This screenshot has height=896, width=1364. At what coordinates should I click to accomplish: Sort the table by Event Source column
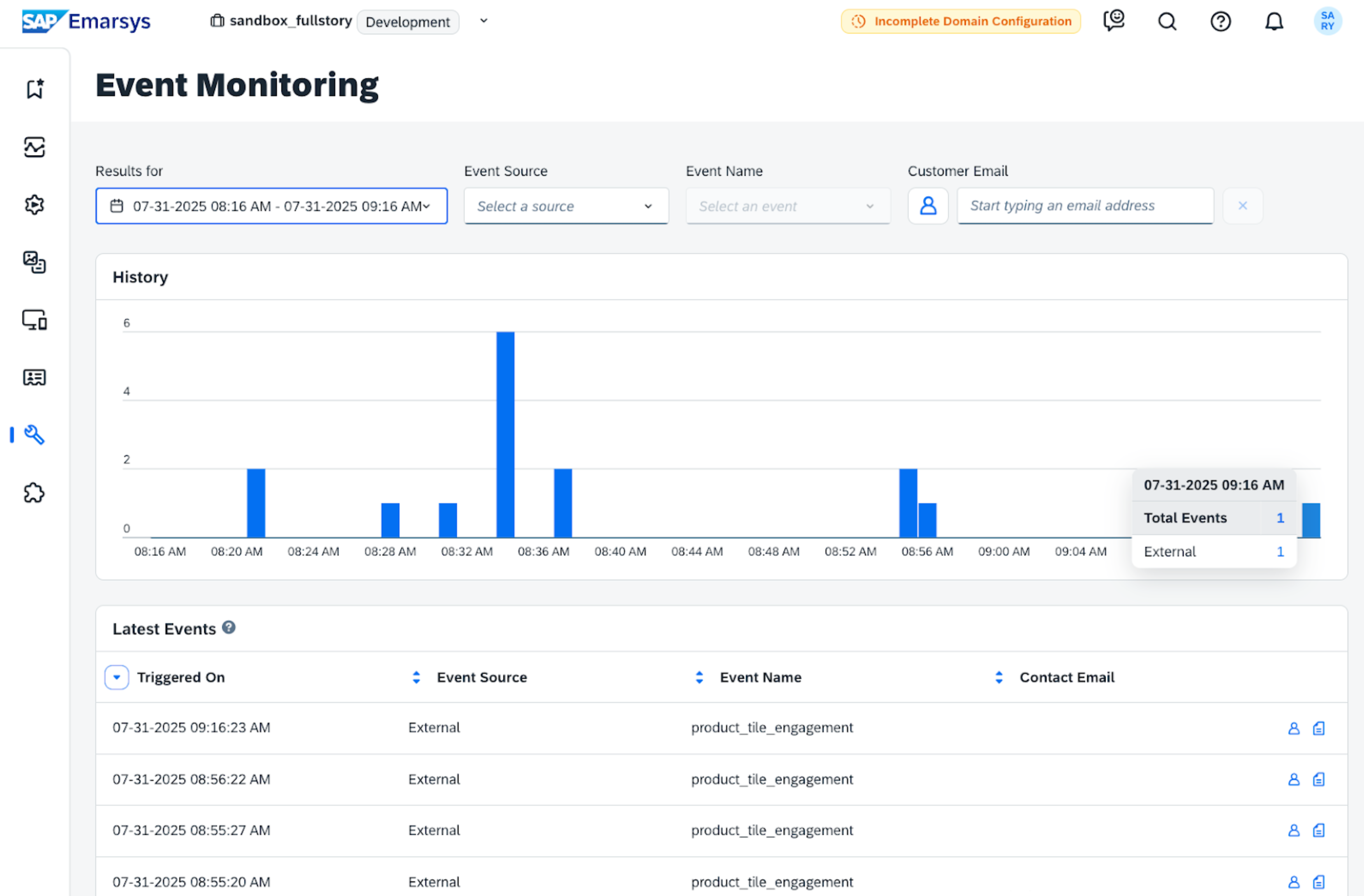(417, 677)
